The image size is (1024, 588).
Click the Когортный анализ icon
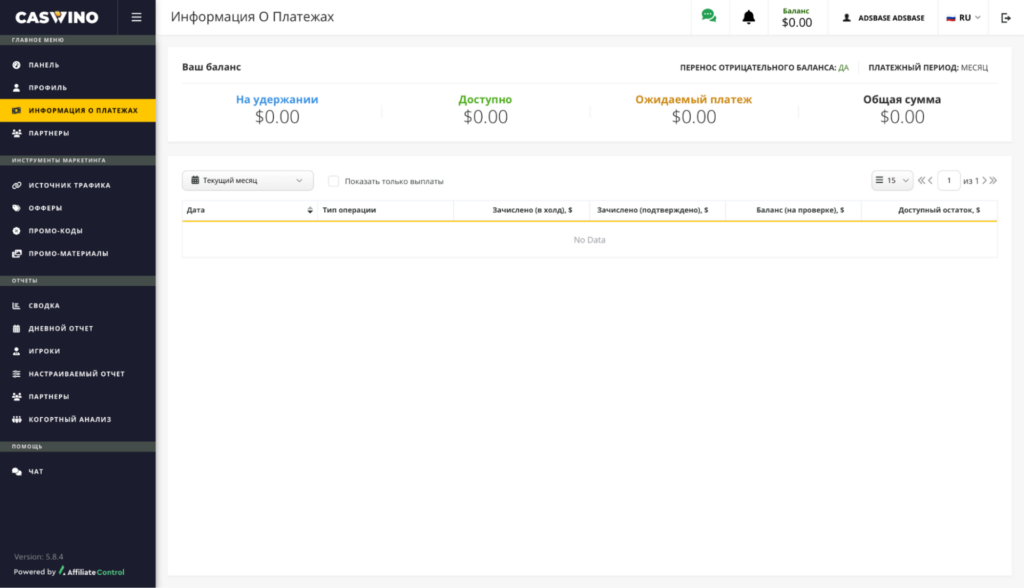16,419
